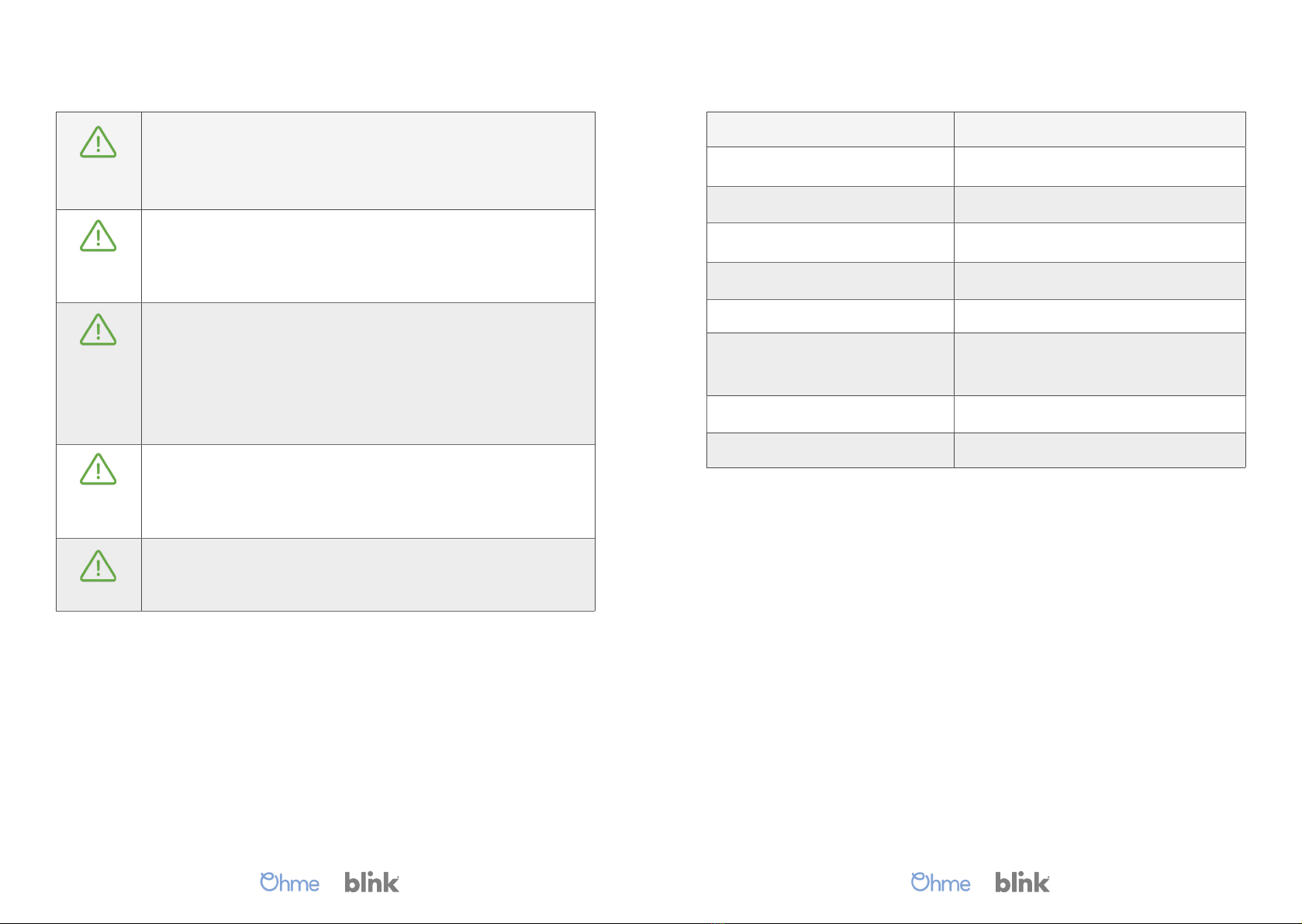Click the left header cell of the right-page table
The width and height of the screenshot is (1302, 924).
(x=831, y=129)
